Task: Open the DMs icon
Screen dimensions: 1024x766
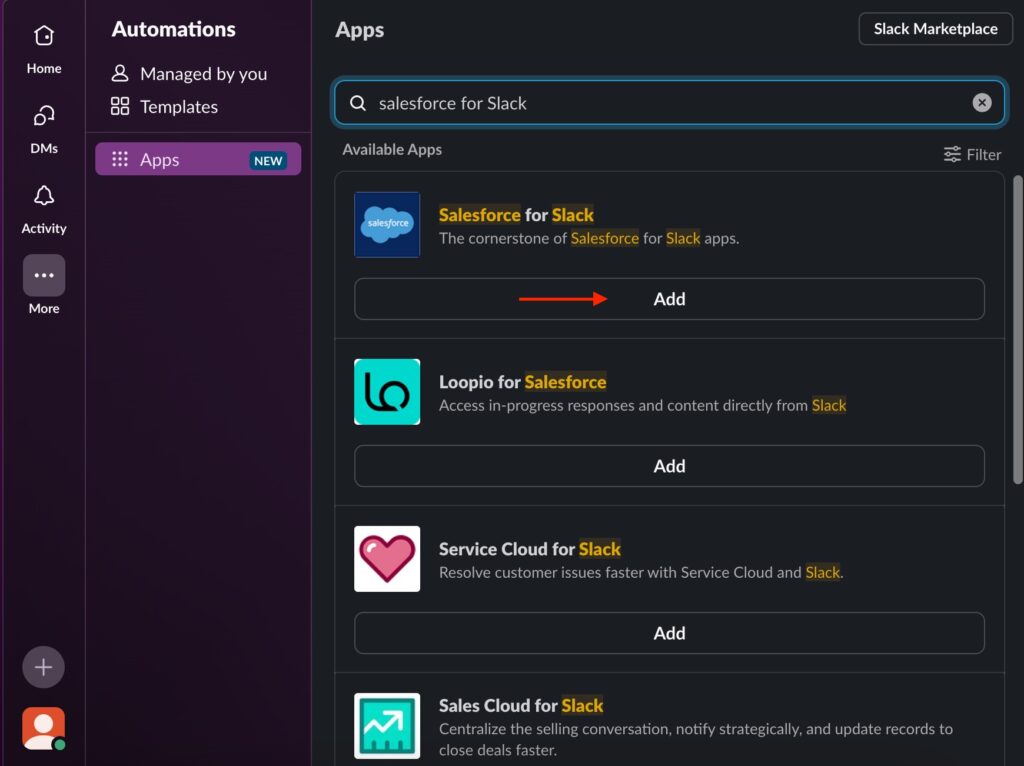Action: click(x=43, y=117)
